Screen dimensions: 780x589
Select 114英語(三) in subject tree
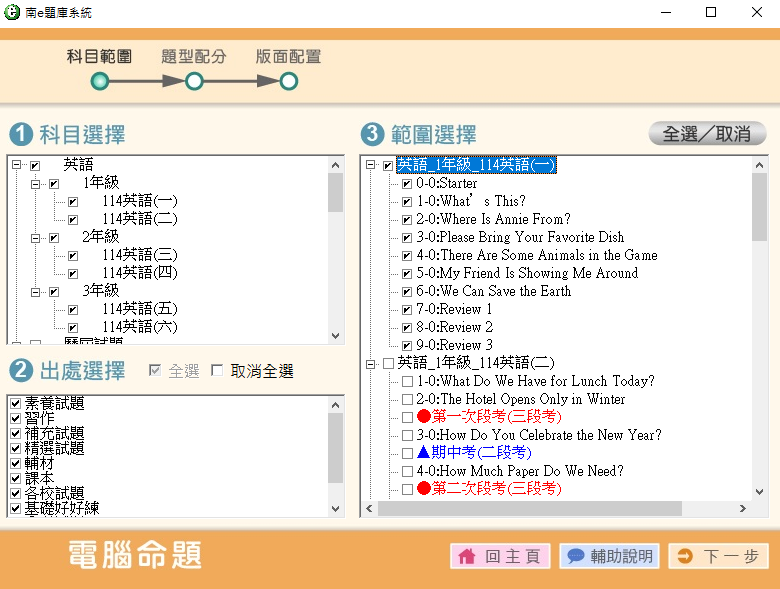pos(139,255)
